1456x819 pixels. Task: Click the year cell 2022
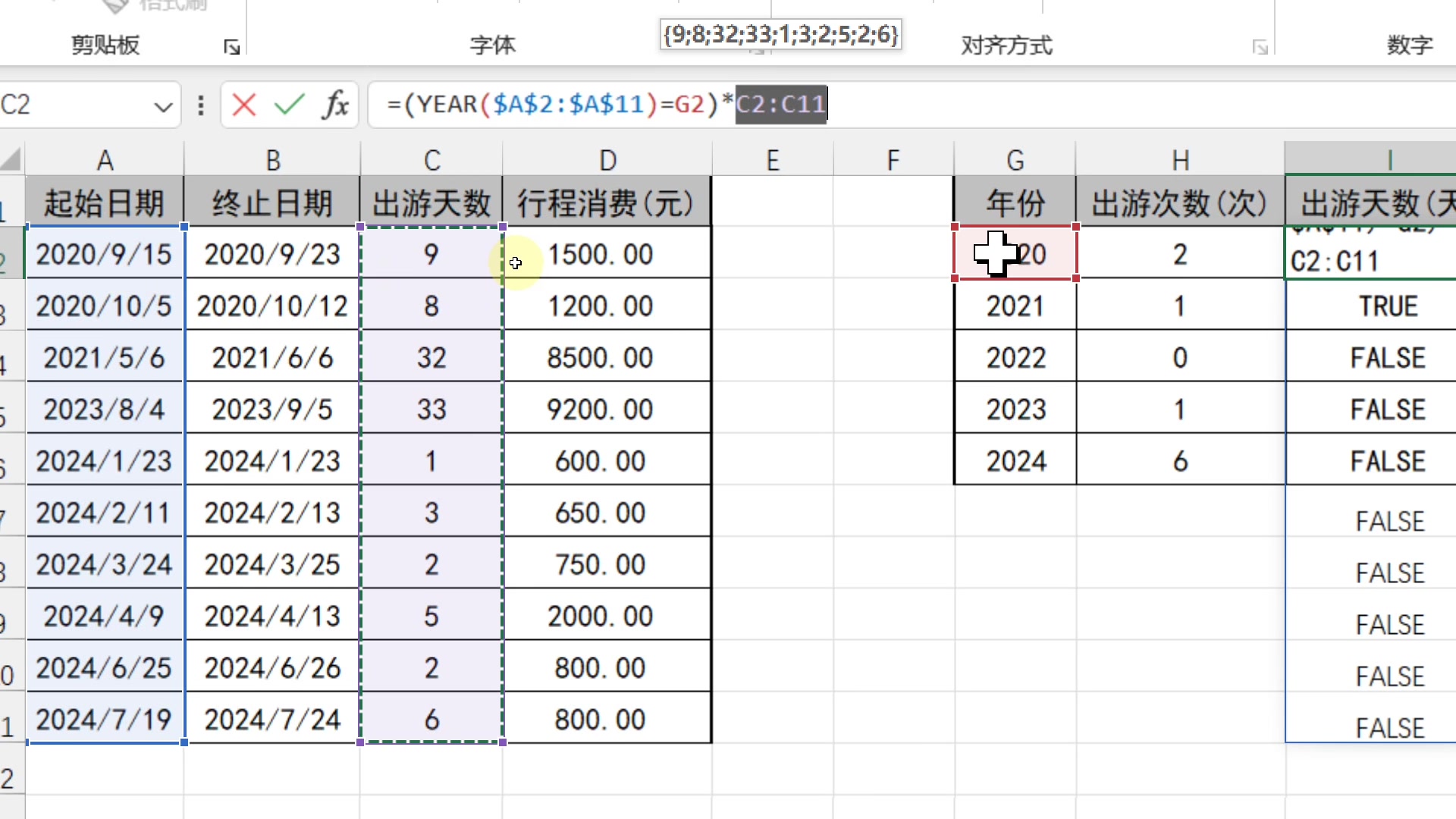pos(1015,357)
